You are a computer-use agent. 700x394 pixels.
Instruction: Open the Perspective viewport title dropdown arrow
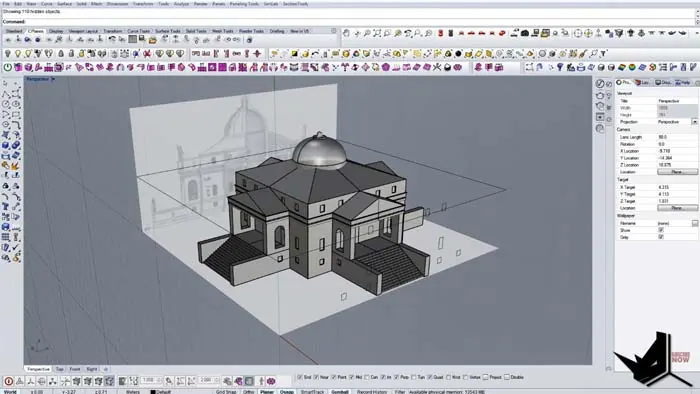pos(53,79)
